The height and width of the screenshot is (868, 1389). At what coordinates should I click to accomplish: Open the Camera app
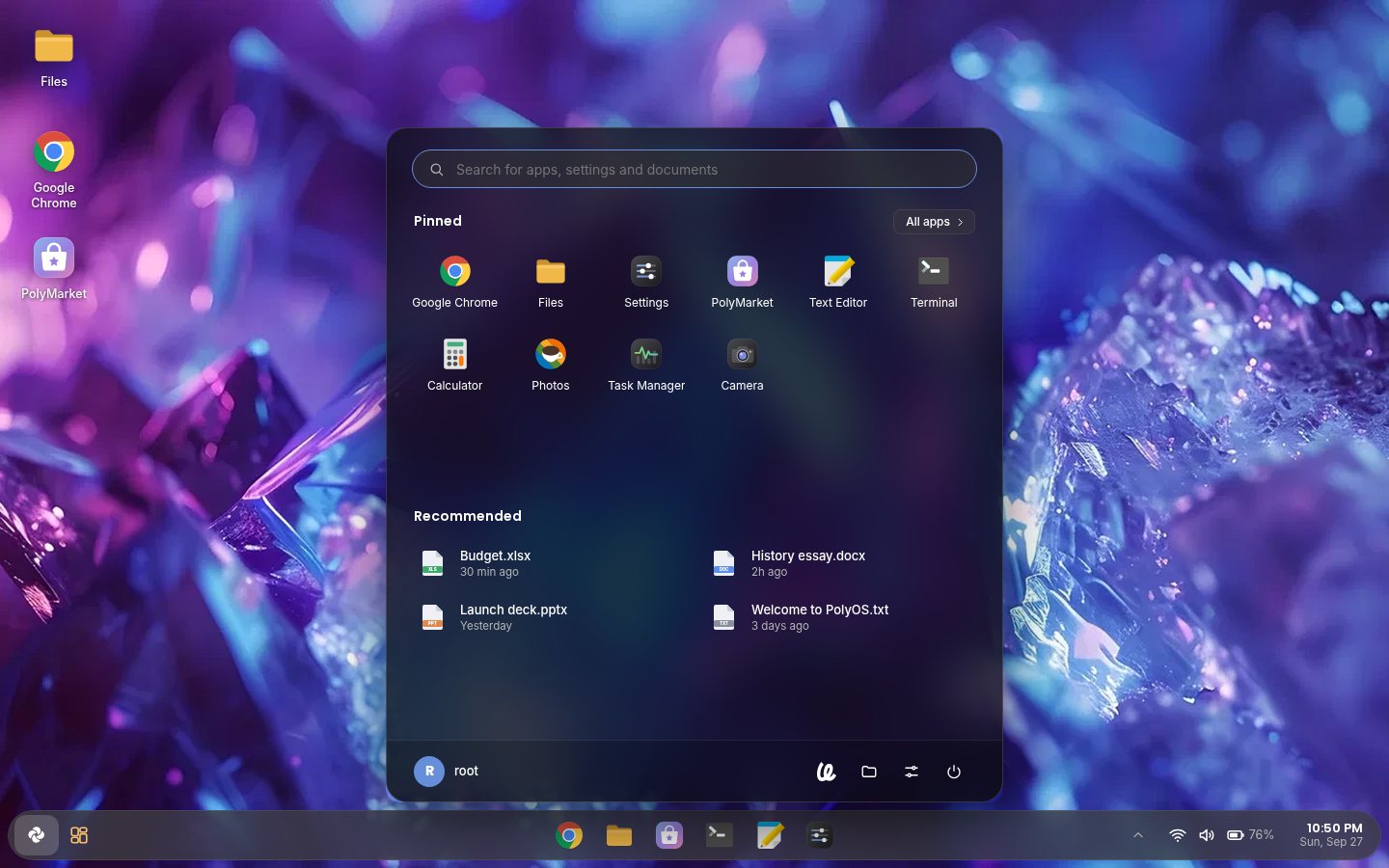click(x=742, y=366)
